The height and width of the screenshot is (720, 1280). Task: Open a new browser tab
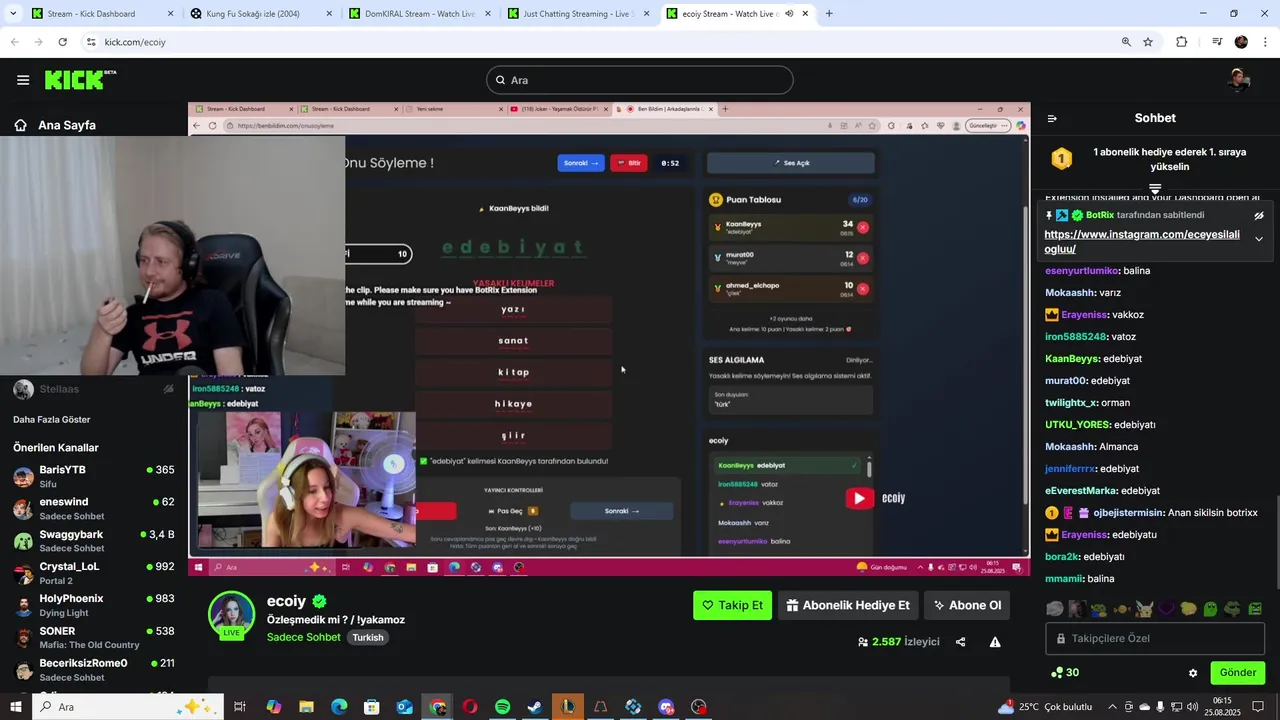click(829, 14)
